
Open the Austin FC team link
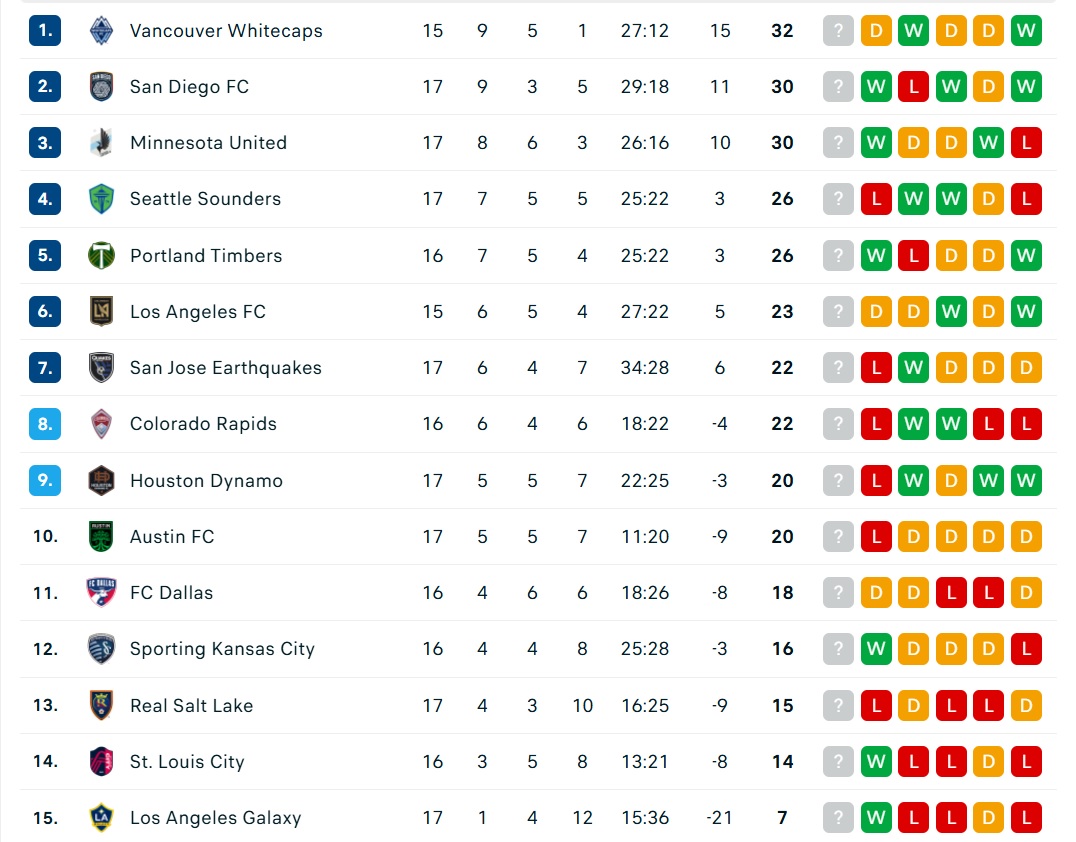(x=172, y=537)
